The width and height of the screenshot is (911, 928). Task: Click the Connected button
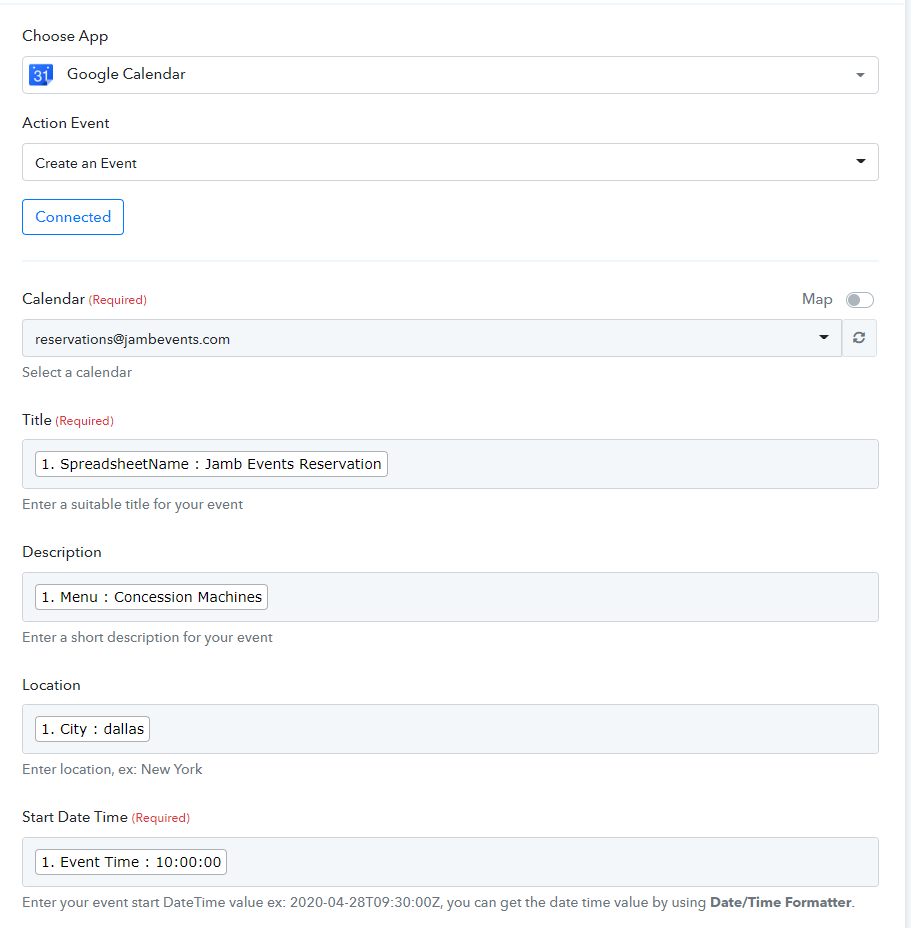coord(73,217)
